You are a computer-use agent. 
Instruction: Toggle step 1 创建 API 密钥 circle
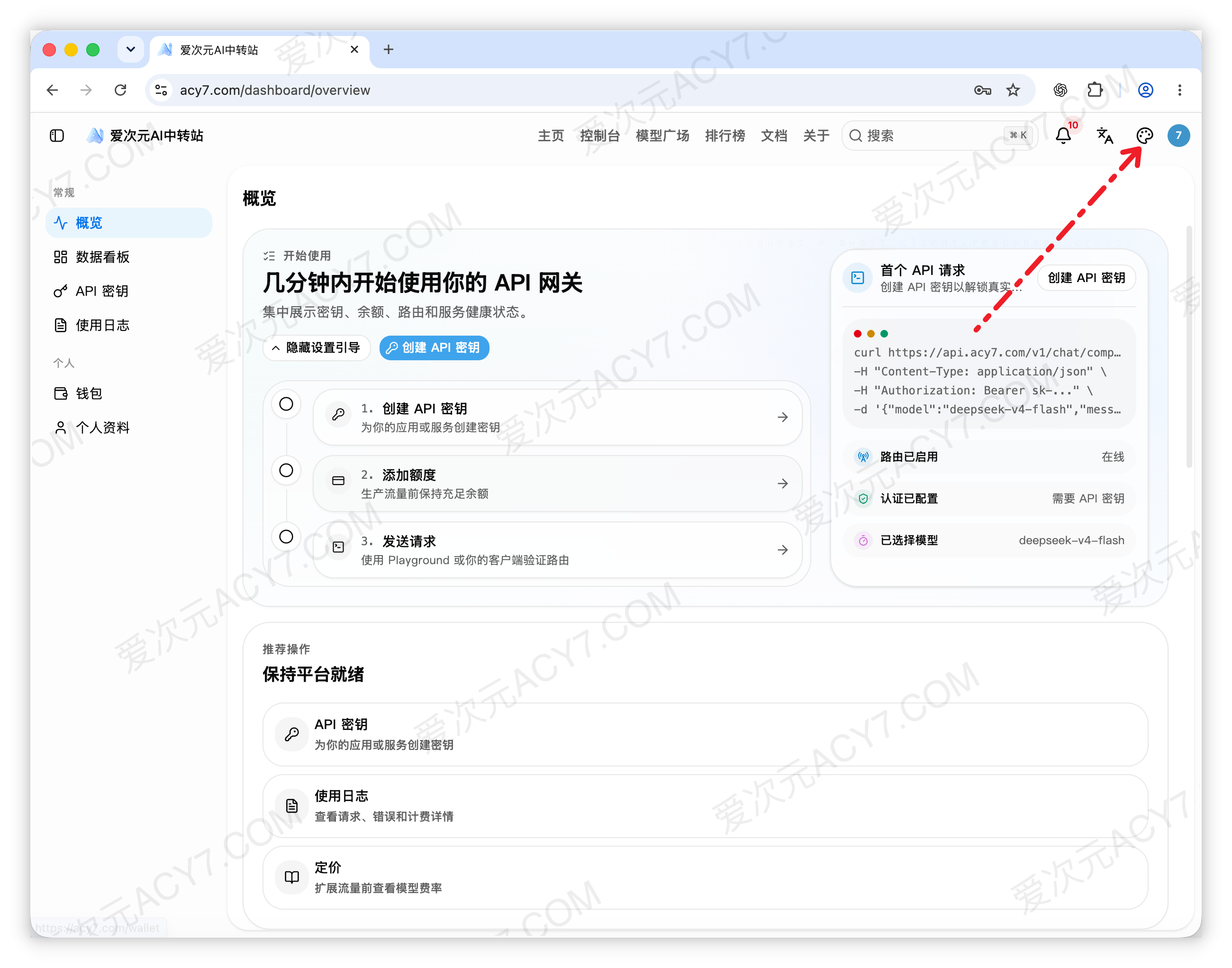coord(286,404)
